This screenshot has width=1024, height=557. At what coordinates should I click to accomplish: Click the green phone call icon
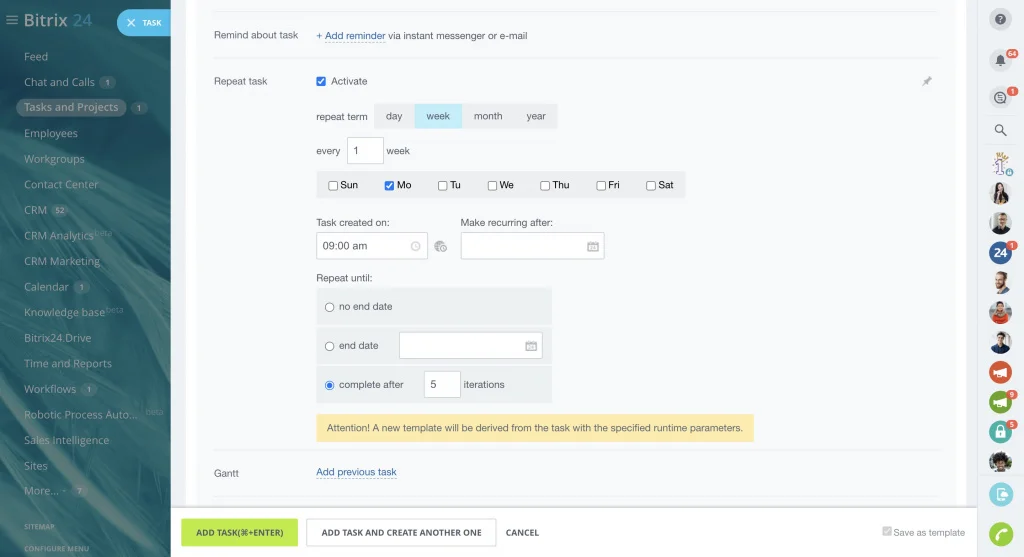coord(1000,533)
